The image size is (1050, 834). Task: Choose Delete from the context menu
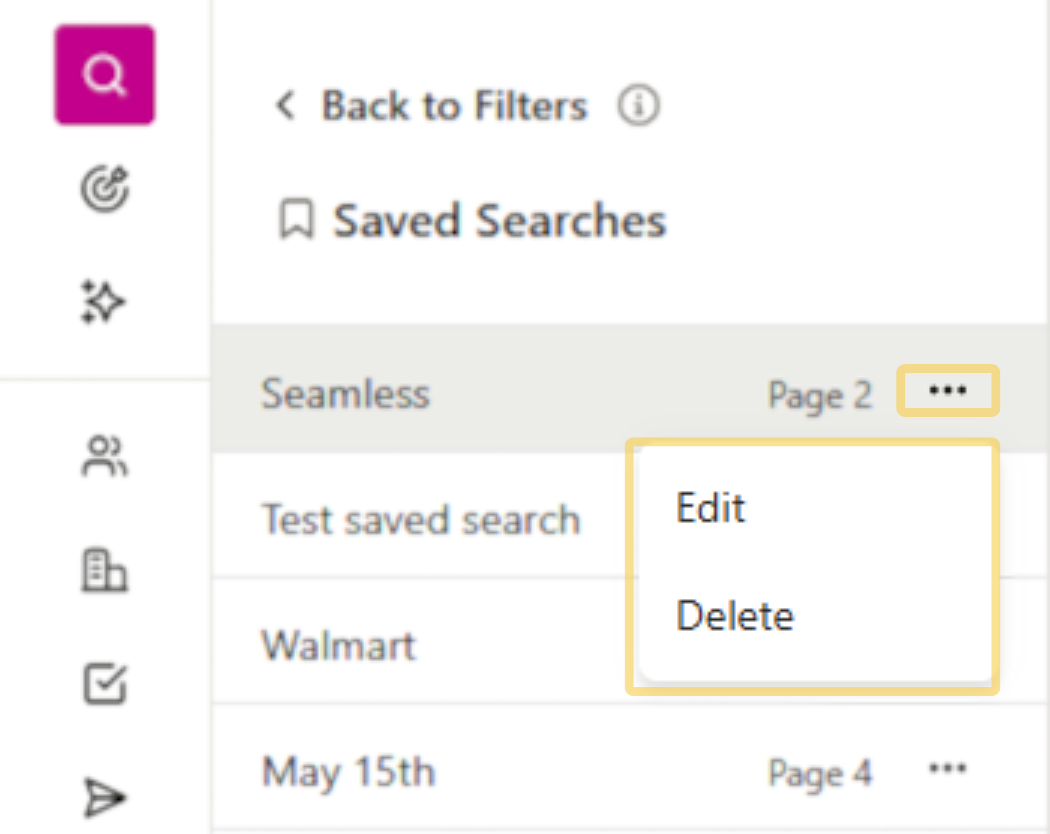[734, 616]
